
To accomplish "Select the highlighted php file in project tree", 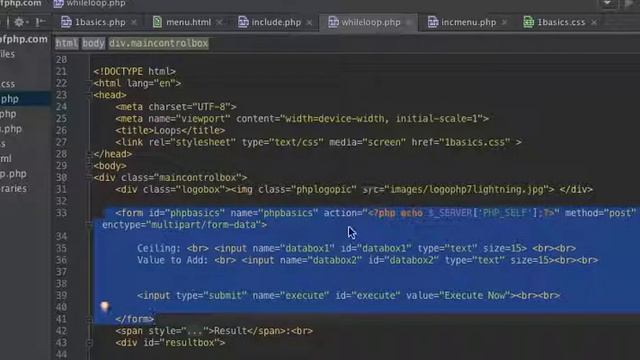I will [24, 99].
